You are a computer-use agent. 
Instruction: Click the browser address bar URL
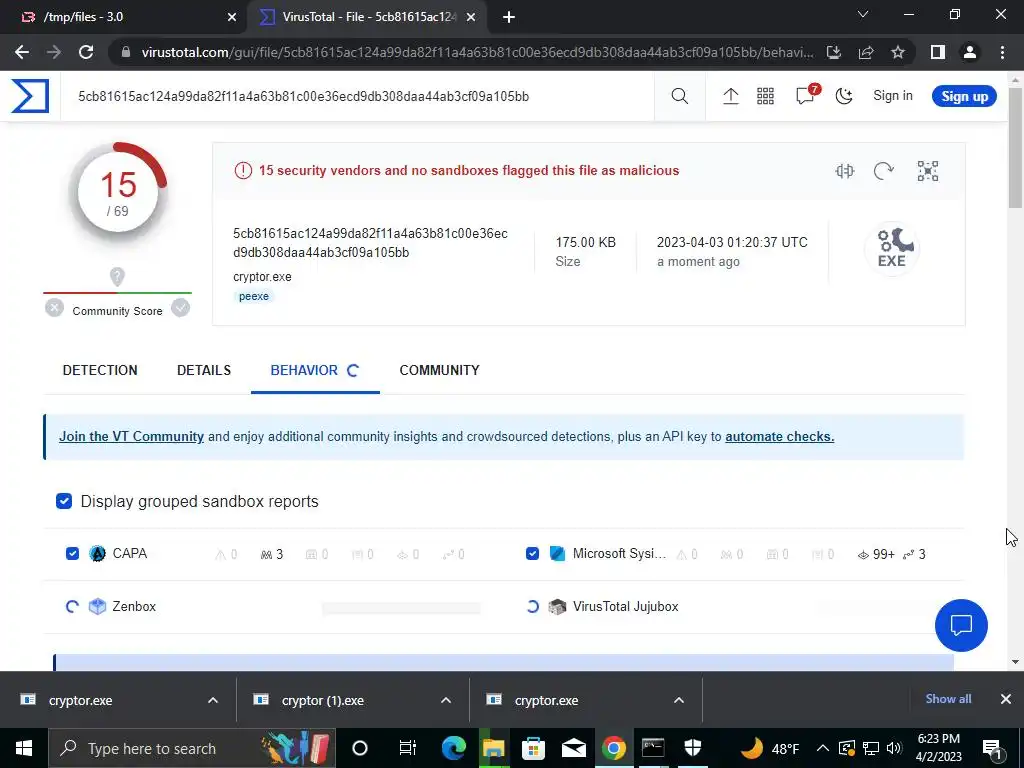click(478, 52)
